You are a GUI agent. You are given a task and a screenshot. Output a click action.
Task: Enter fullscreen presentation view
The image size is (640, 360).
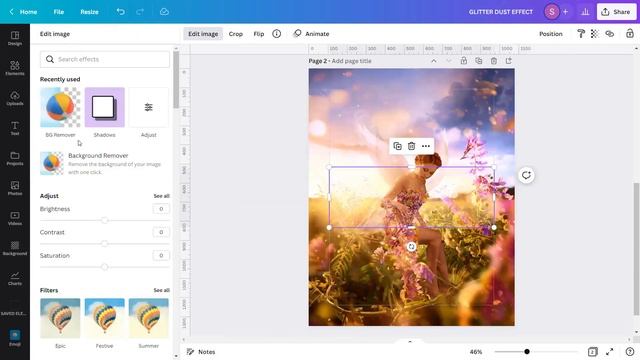(x=609, y=351)
